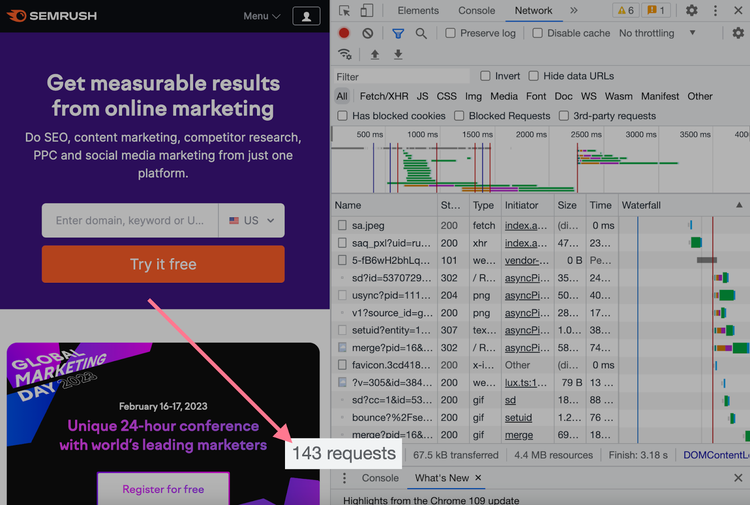Screen dimensions: 750x505
Task: Open the DevTools three-dot customize menu
Action: [x=715, y=11]
